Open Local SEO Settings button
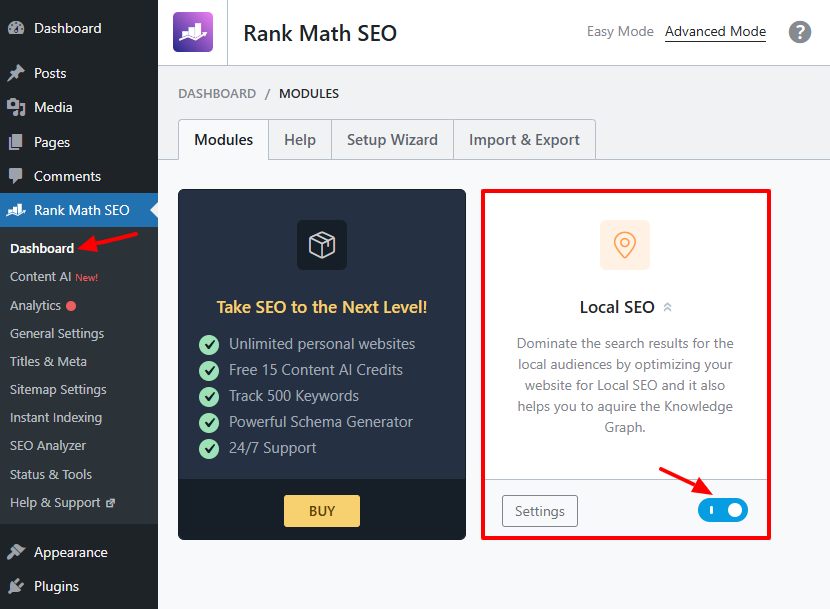Screen dimensions: 830x609 coord(539,511)
